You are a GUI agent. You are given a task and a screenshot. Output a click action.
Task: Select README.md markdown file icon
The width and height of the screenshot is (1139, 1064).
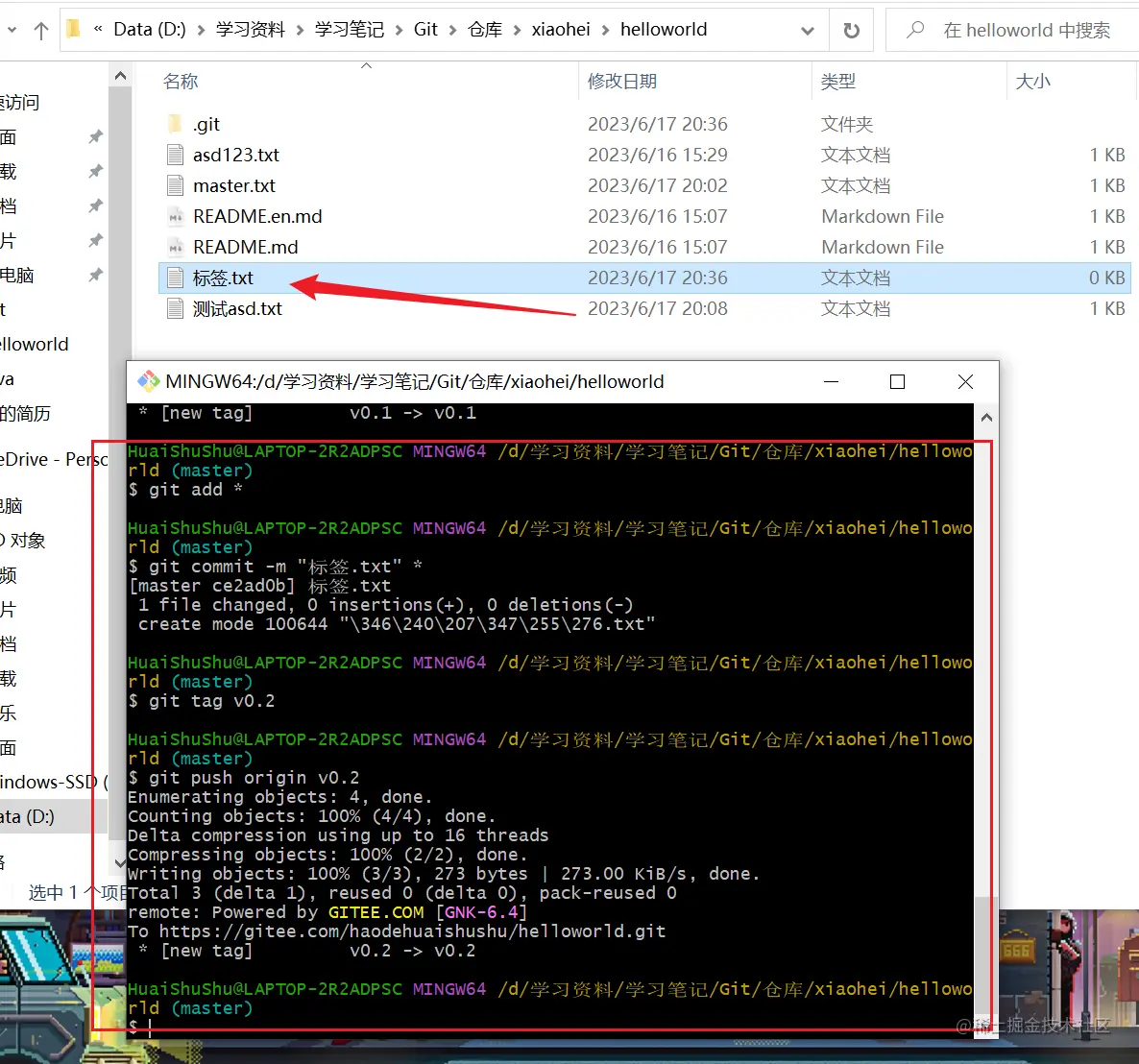[x=175, y=247]
